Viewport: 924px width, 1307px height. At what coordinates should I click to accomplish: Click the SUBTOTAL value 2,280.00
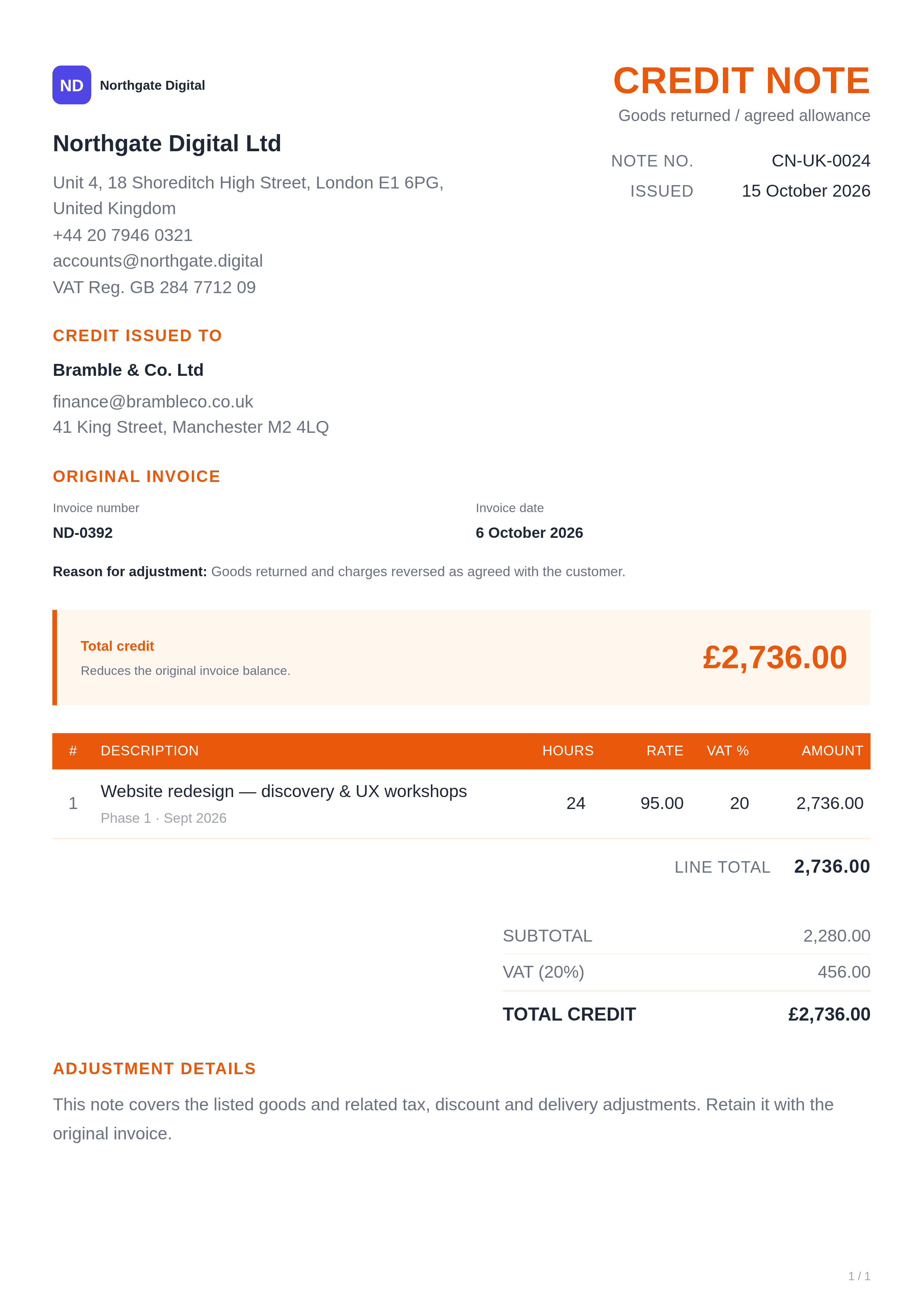pos(836,936)
